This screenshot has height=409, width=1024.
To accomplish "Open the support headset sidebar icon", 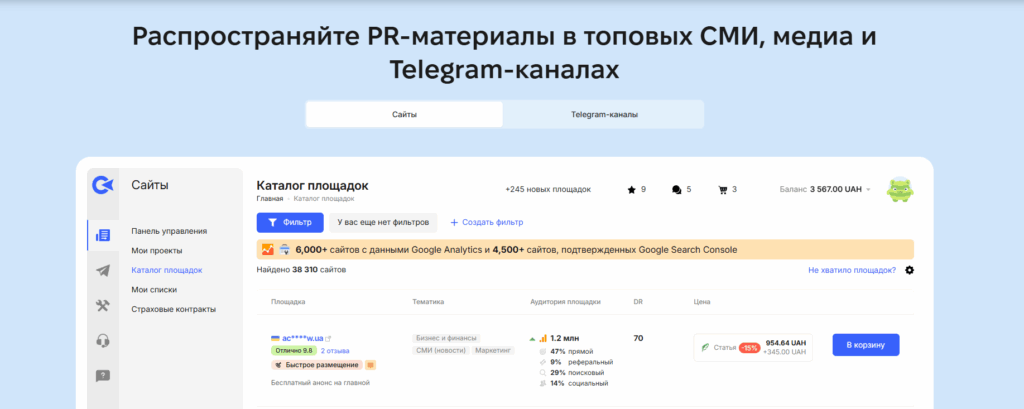I will coord(103,340).
